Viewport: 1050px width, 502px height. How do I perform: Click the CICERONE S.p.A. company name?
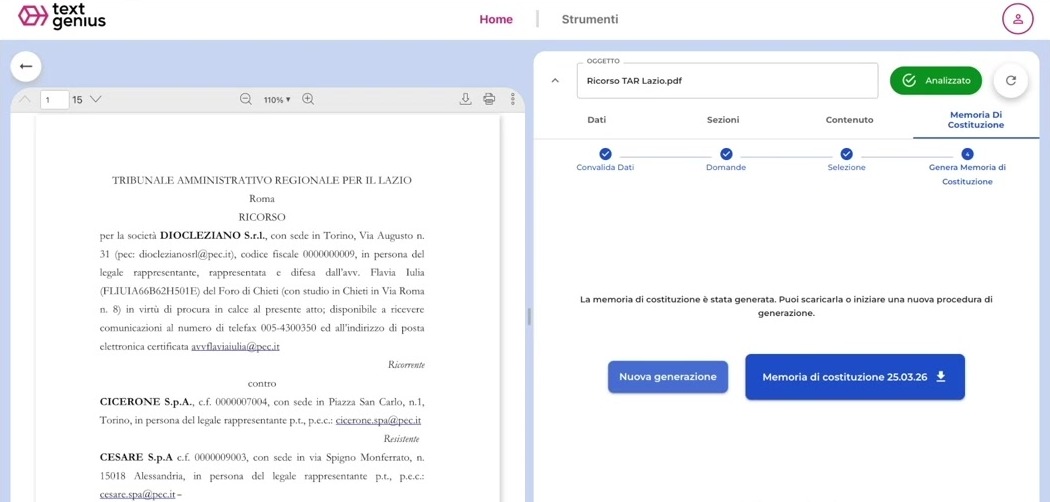[x=146, y=402]
